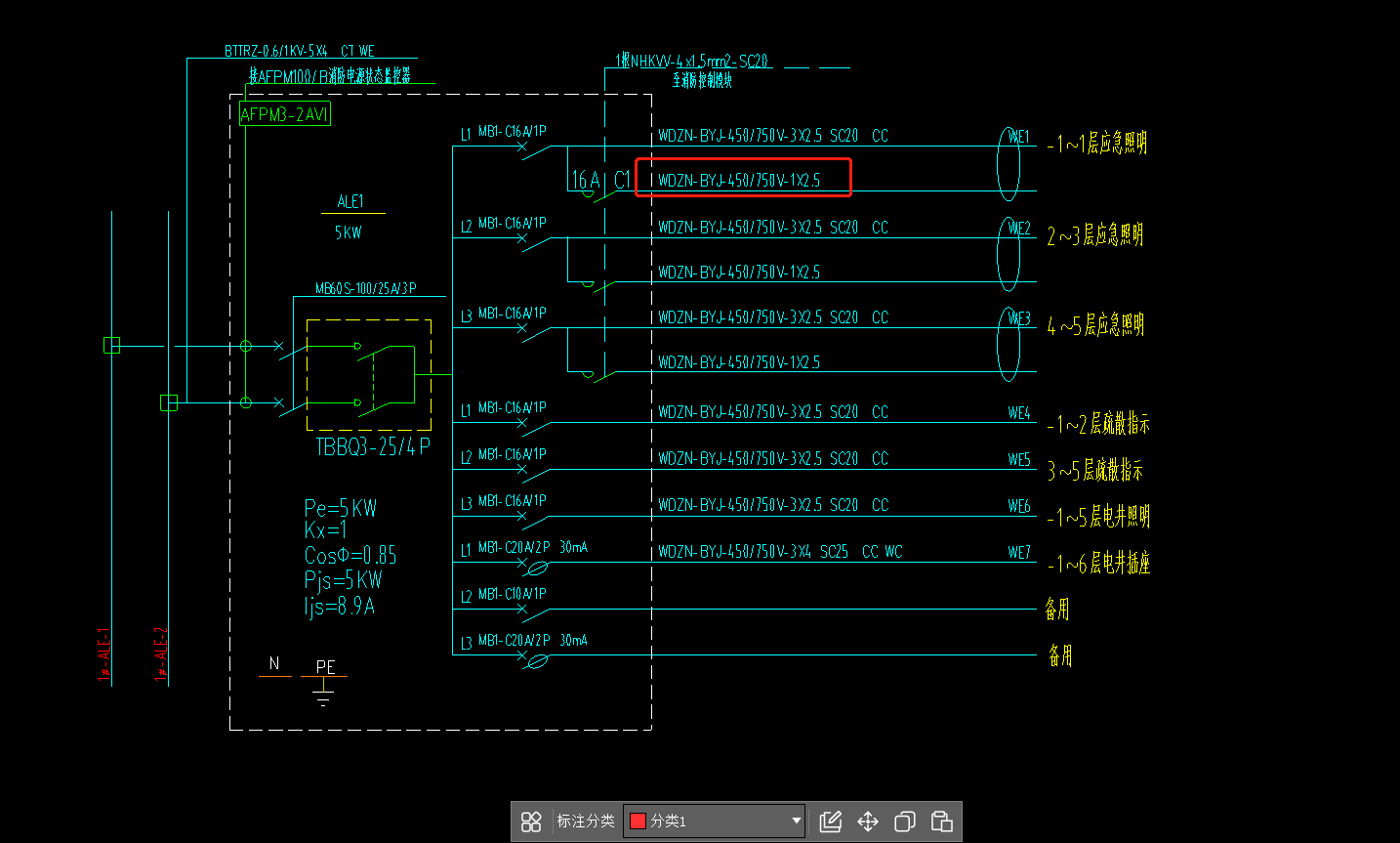The image size is (1400, 843).
Task: Select the WDZN-BYJ-450/750V-1X2.5 label in the WE1 circuit
Action: coord(739,181)
